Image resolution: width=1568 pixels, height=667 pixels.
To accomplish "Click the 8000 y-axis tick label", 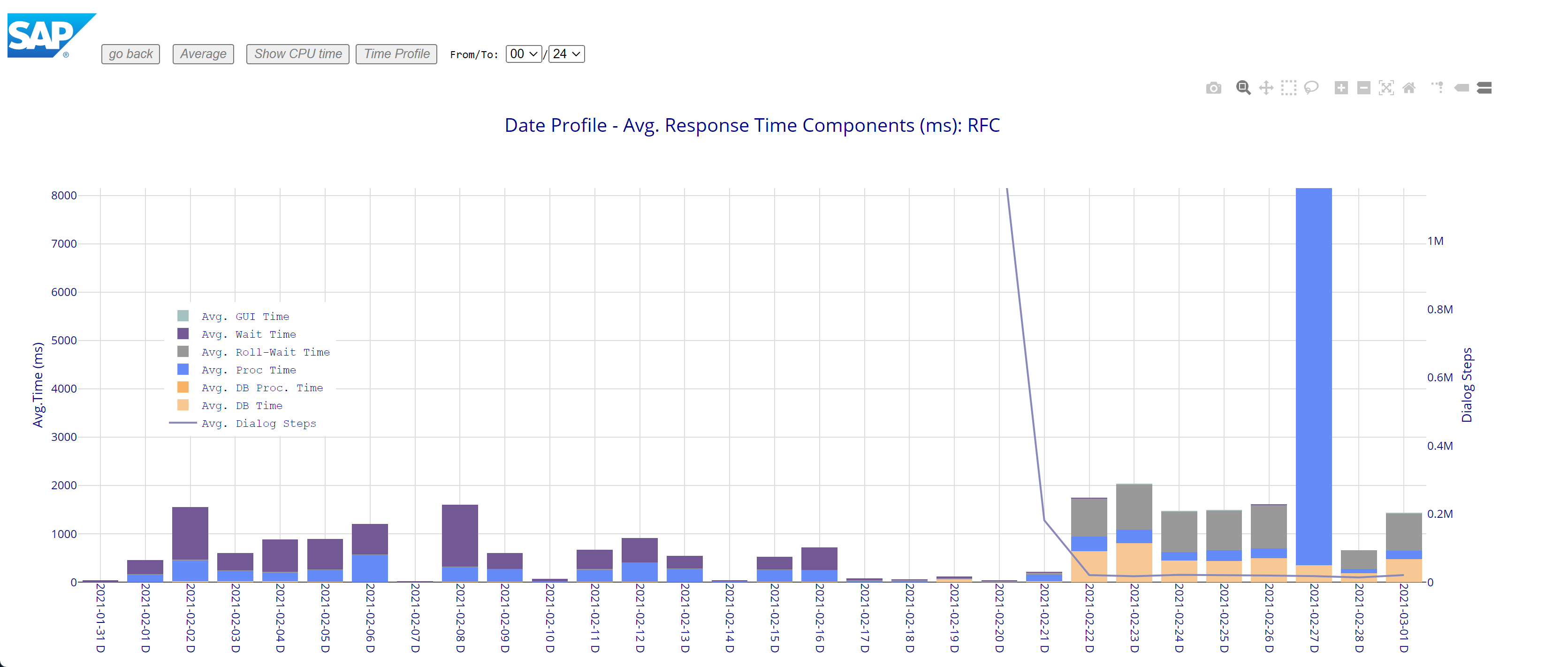I will (x=64, y=195).
